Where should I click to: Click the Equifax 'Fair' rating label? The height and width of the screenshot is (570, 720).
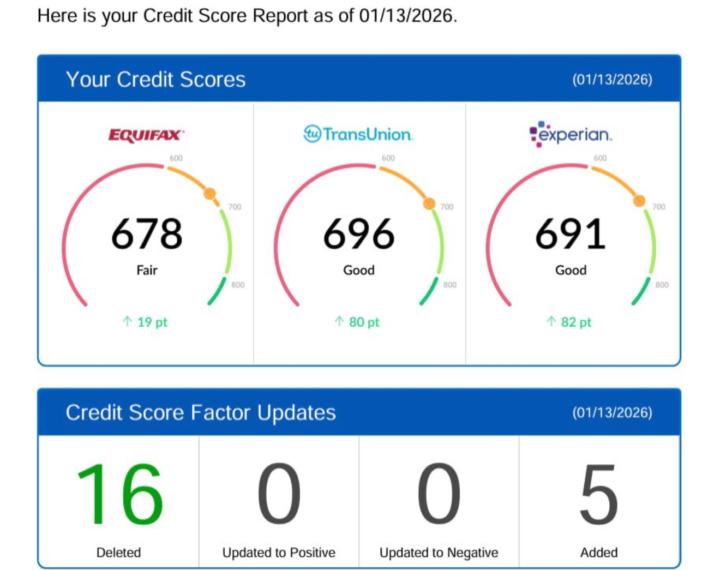pyautogui.click(x=147, y=270)
